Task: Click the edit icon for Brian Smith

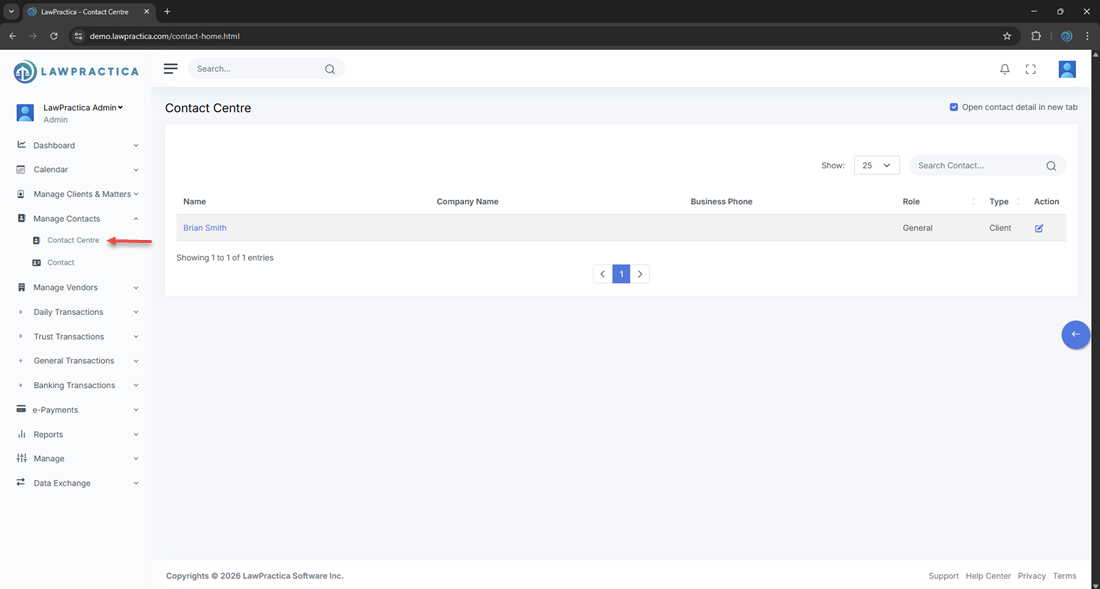Action: coord(1039,228)
